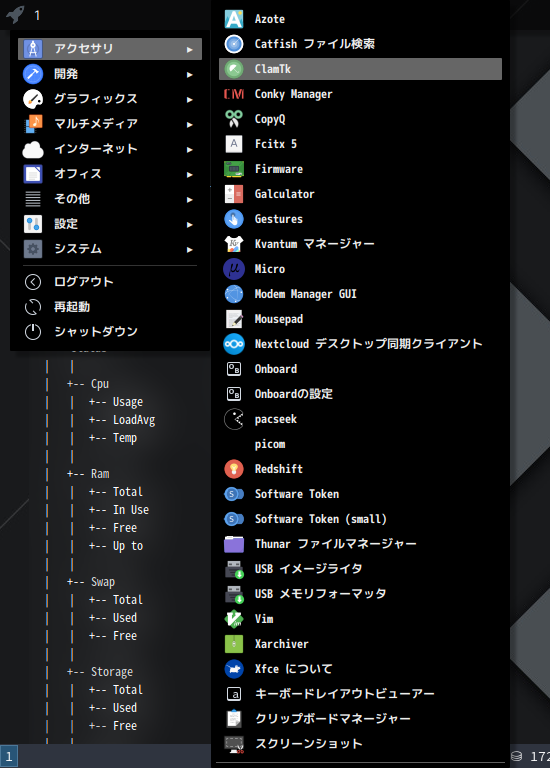Open the マルチメディア category

coord(110,124)
